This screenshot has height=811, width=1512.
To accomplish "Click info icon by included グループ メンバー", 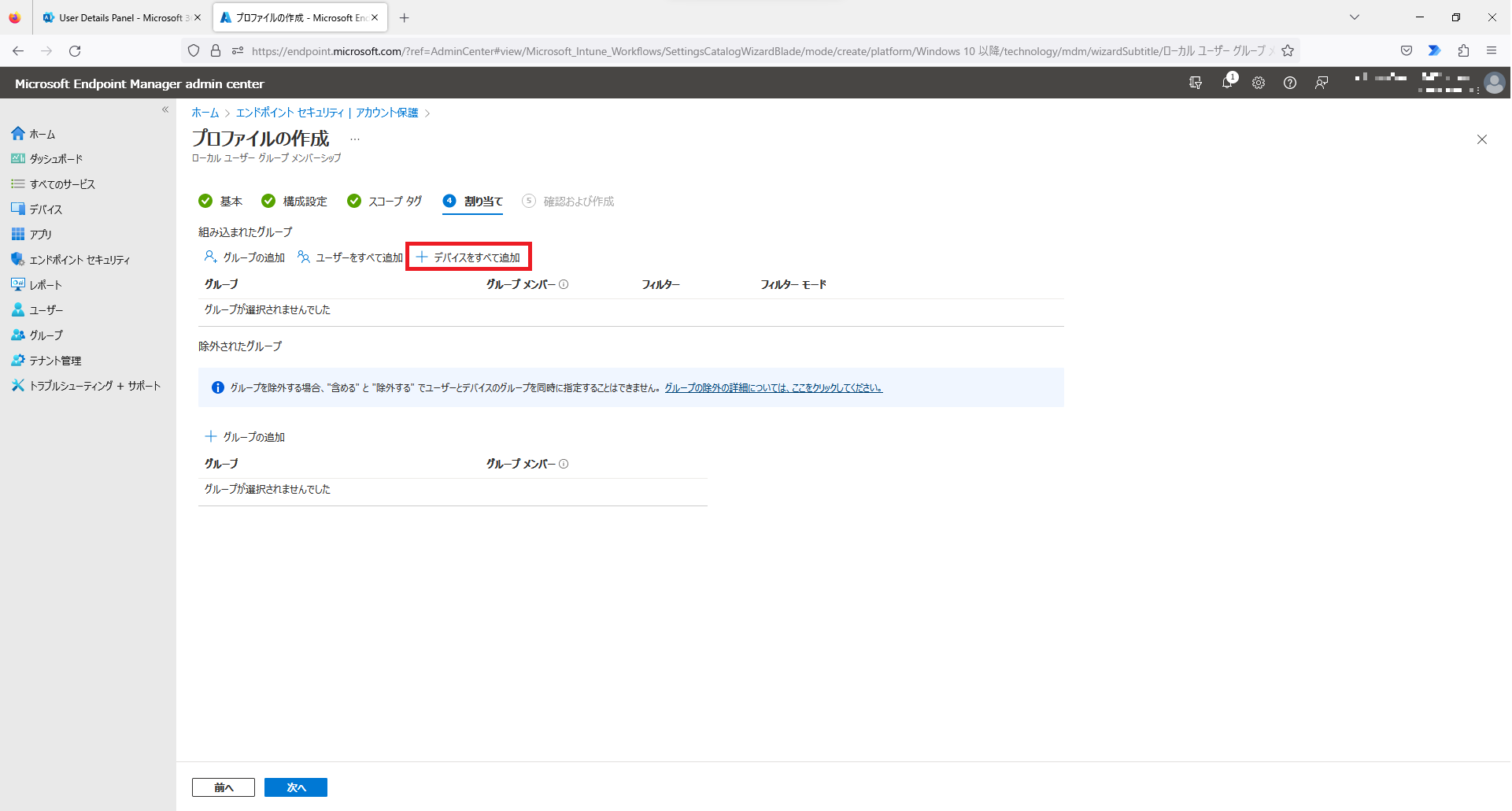I will coord(564,285).
